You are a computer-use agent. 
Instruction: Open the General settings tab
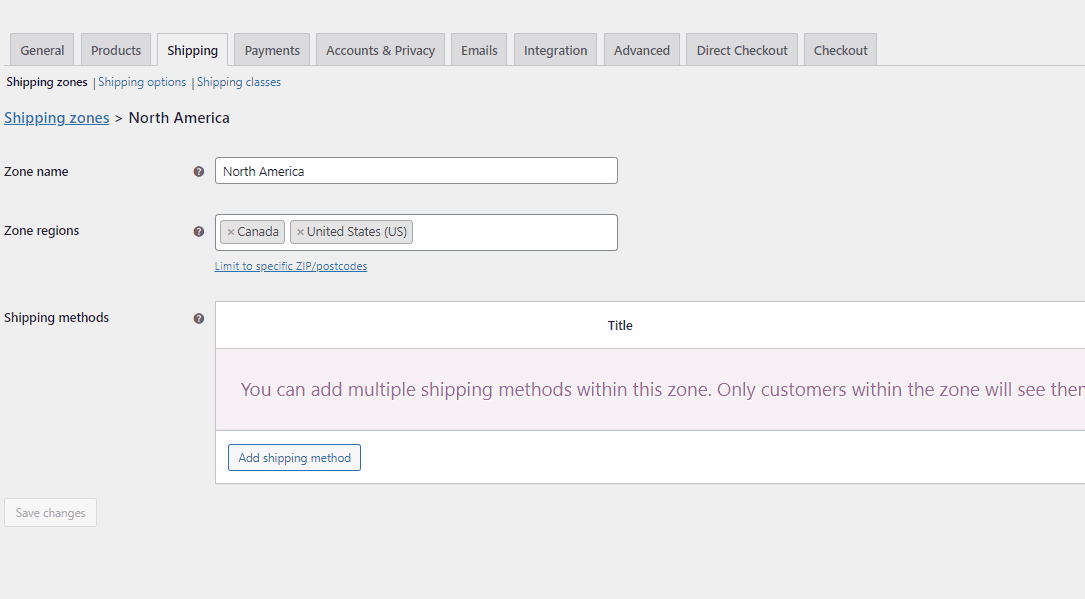point(42,50)
